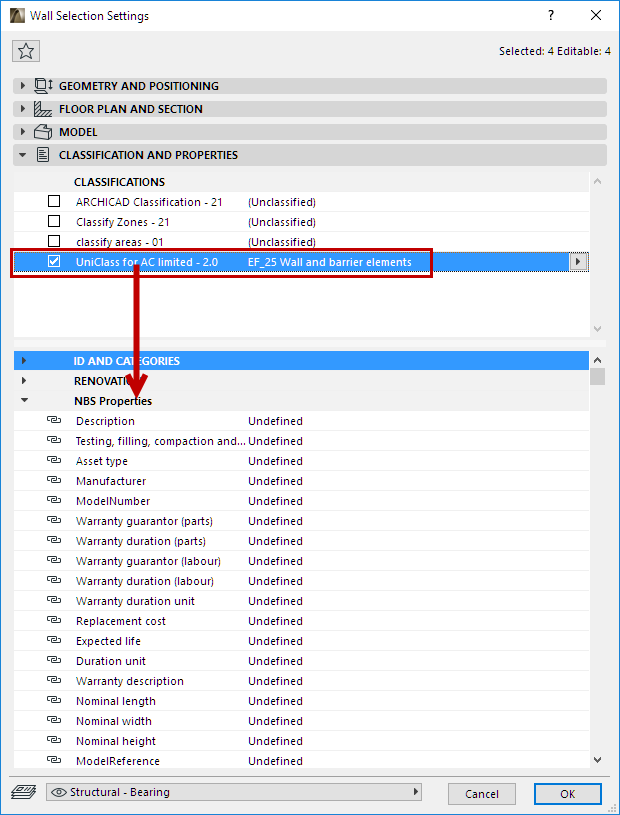Click the Undefined value for Description
620x815 pixels.
(x=275, y=421)
